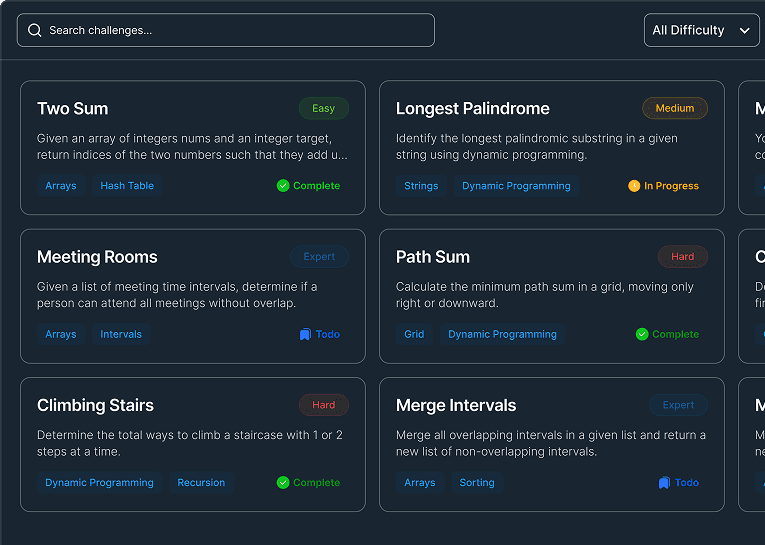Image resolution: width=765 pixels, height=545 pixels.
Task: Click the search magnifier icon
Action: (35, 30)
